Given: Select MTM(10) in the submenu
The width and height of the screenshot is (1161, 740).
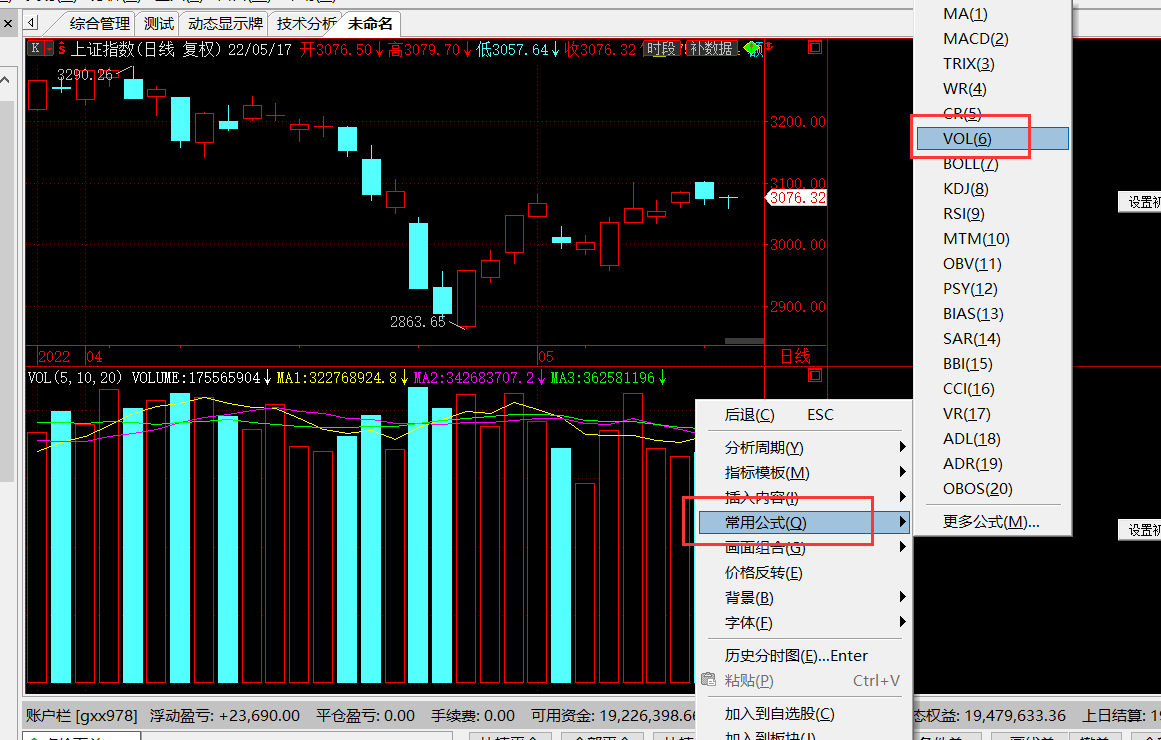Looking at the screenshot, I should pos(992,239).
